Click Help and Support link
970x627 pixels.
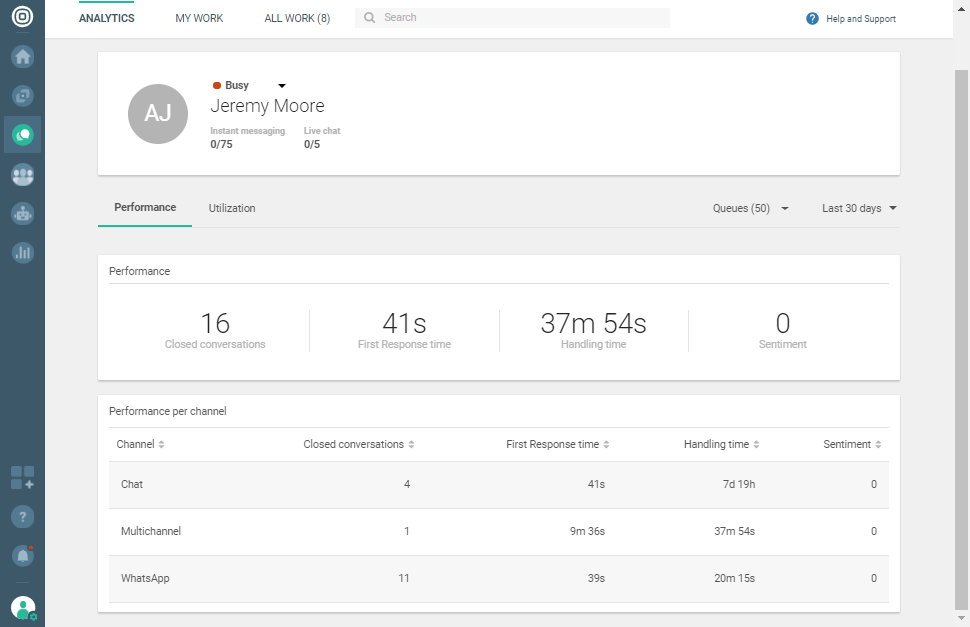(851, 19)
